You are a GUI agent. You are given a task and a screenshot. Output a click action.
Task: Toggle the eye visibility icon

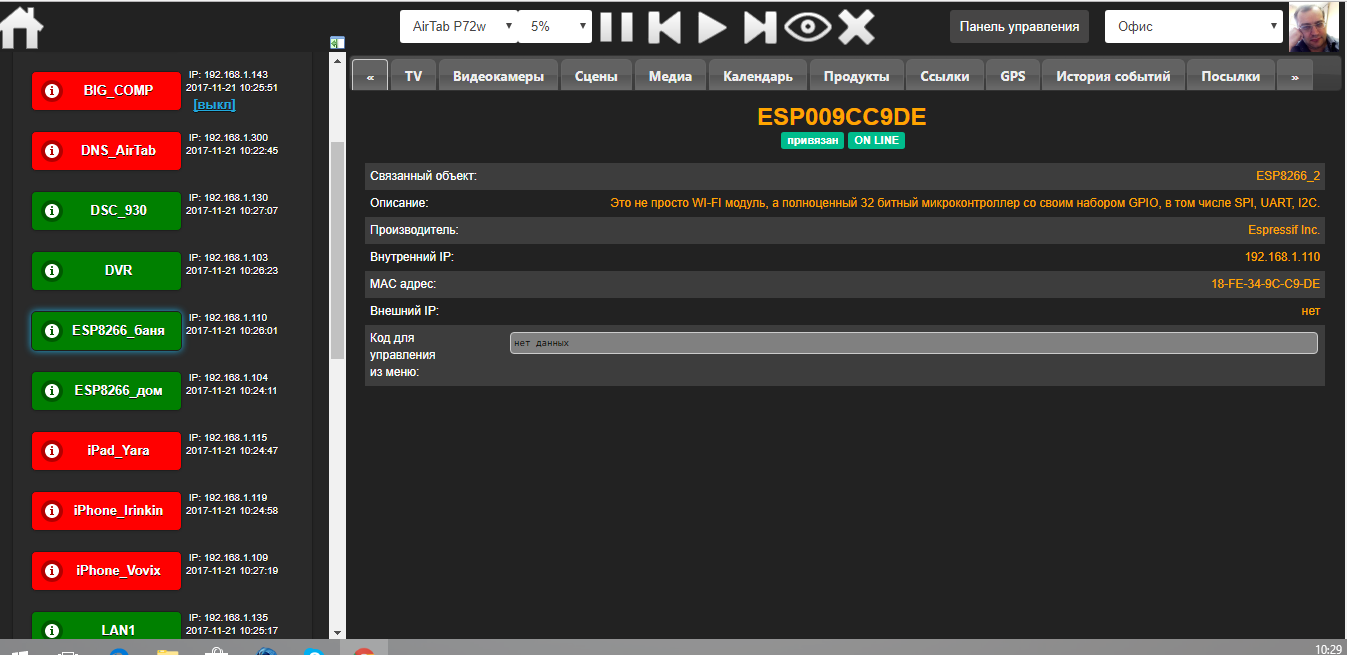pos(808,27)
